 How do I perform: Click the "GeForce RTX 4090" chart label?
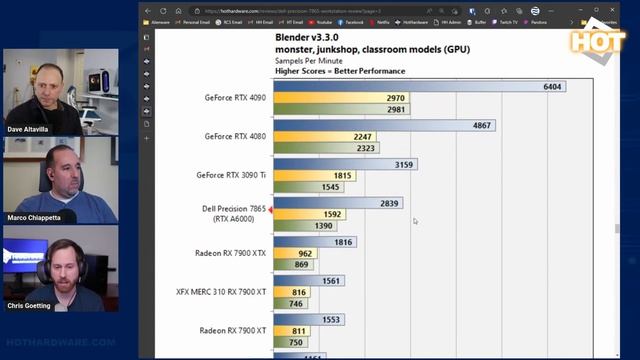point(235,98)
